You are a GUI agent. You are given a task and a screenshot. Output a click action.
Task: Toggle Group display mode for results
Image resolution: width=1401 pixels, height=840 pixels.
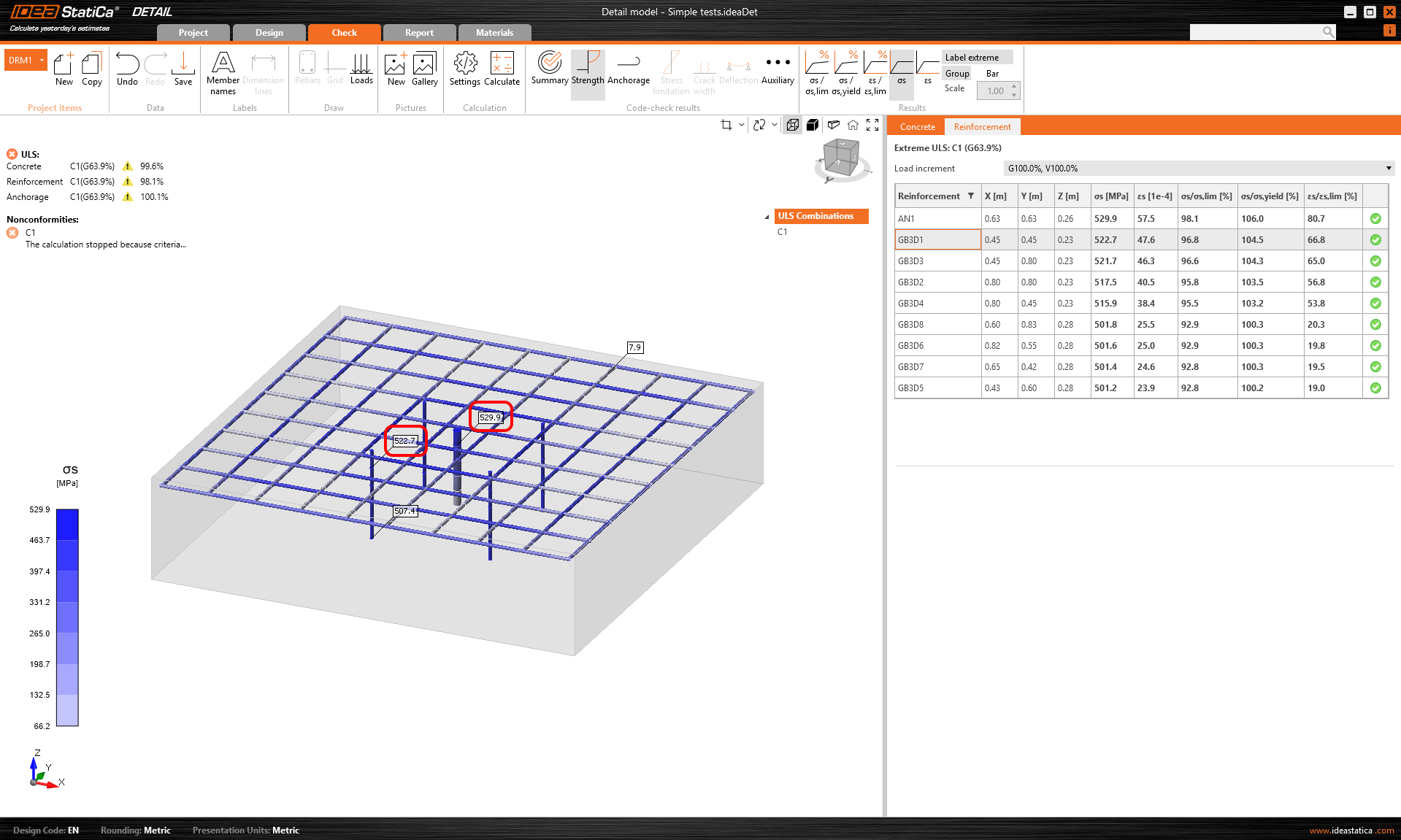tap(956, 73)
